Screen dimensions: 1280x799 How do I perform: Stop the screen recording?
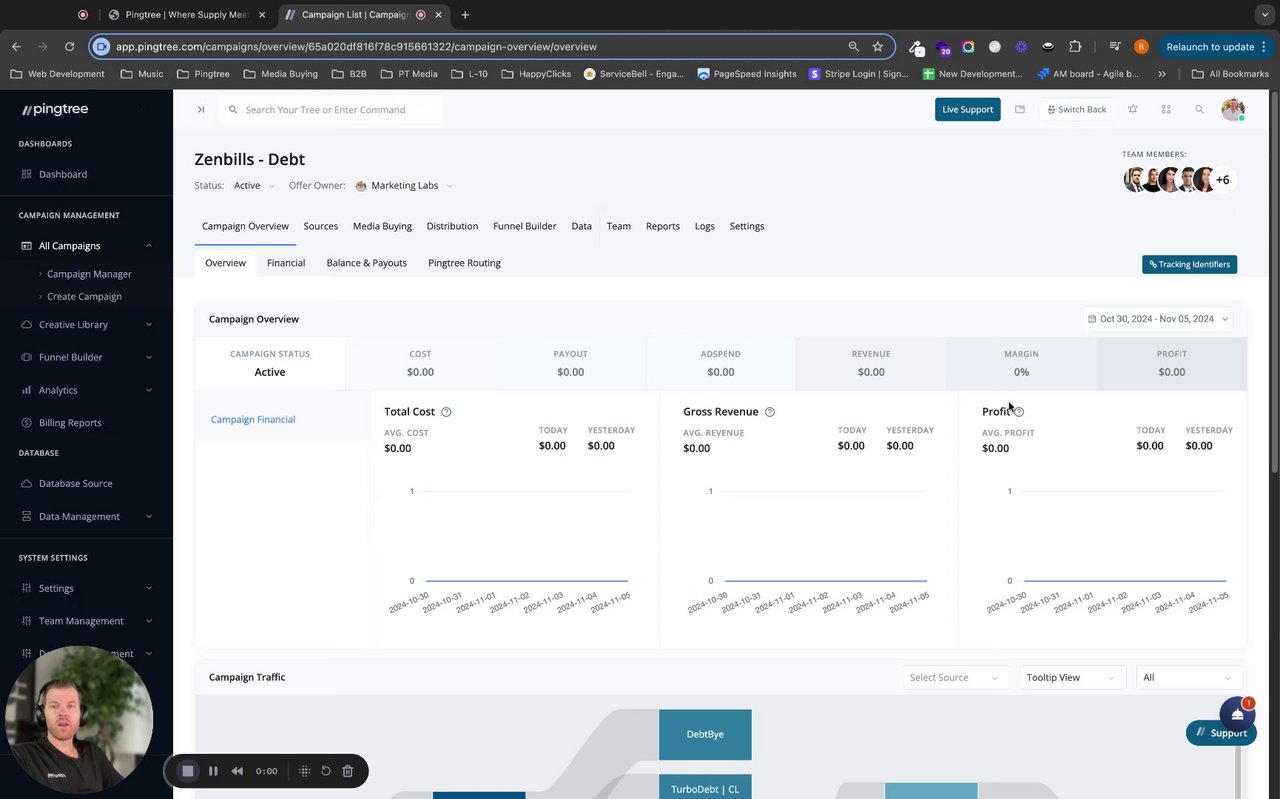(x=187, y=771)
